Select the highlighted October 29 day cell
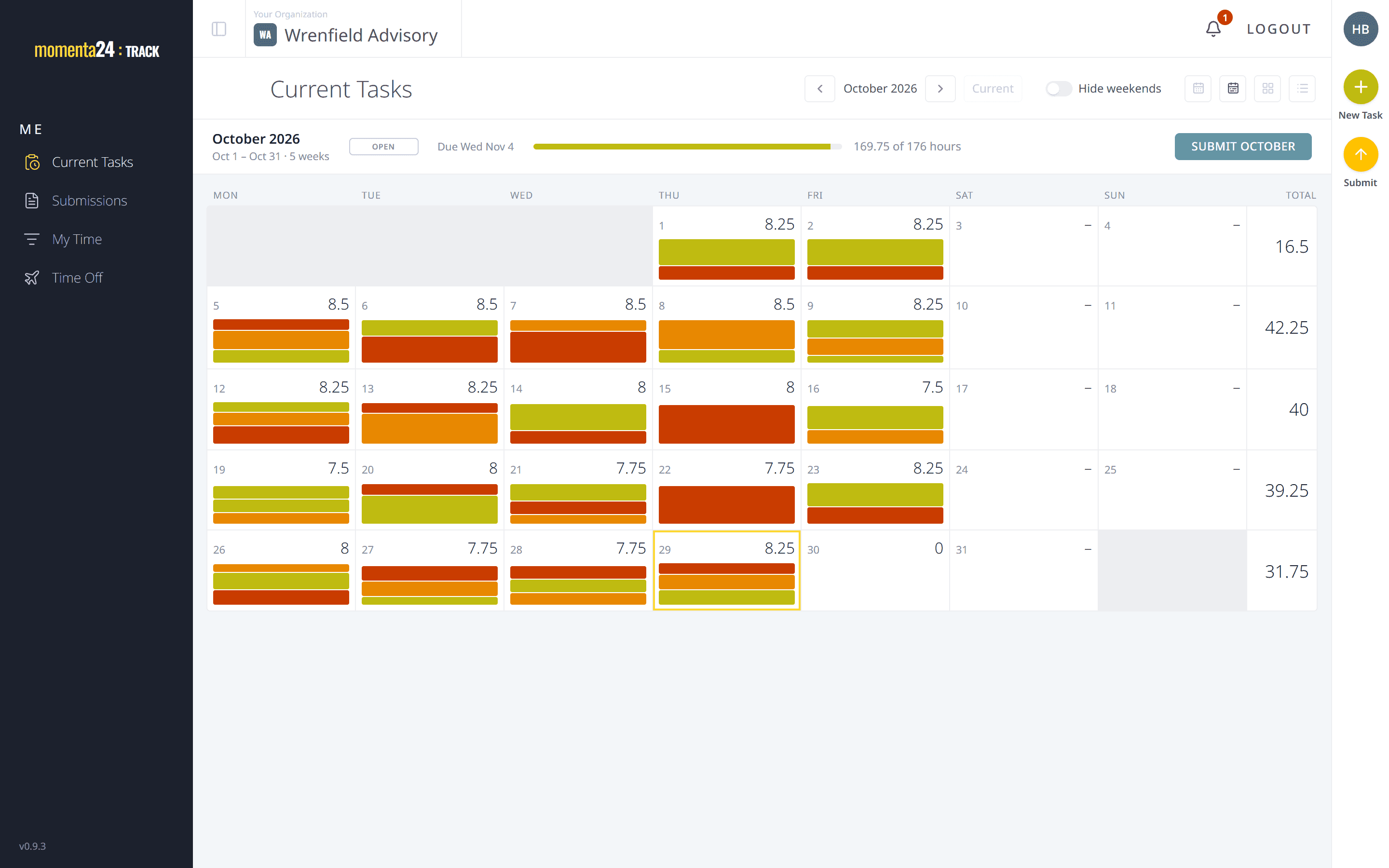The width and height of the screenshot is (1389, 868). click(726, 570)
